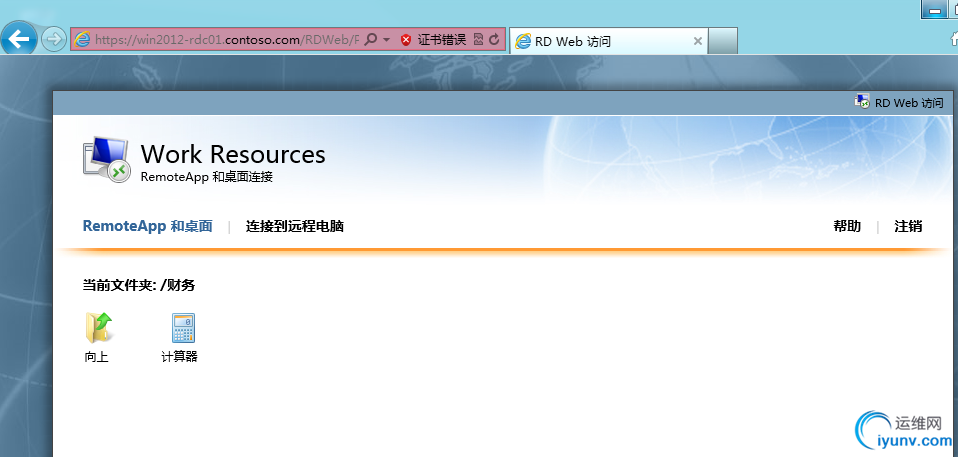The width and height of the screenshot is (958, 457).
Task: Minimize the browser window
Action: (934, 10)
